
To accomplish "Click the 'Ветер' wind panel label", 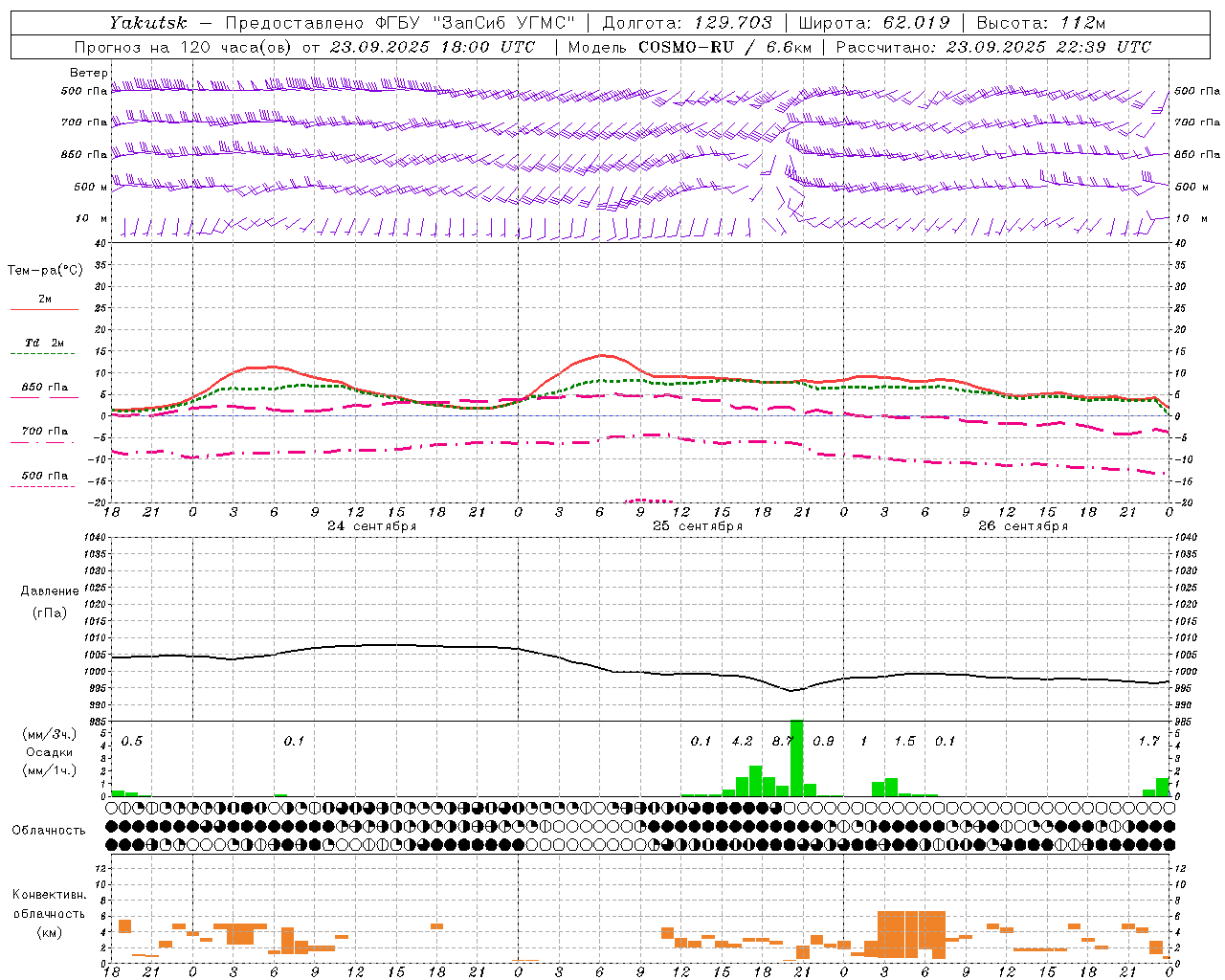I will (x=88, y=73).
